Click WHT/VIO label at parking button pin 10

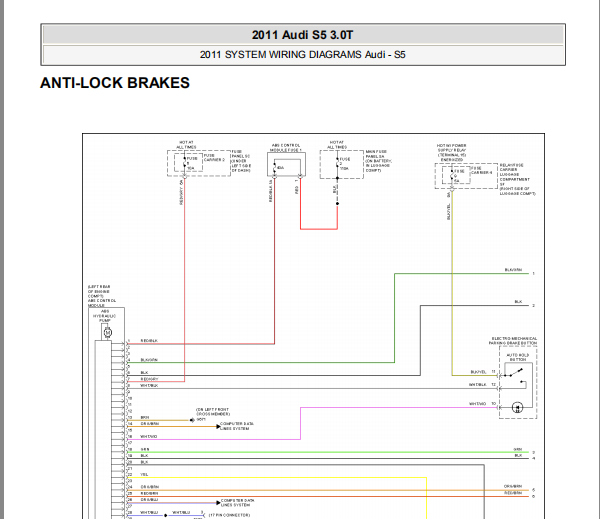tap(478, 404)
